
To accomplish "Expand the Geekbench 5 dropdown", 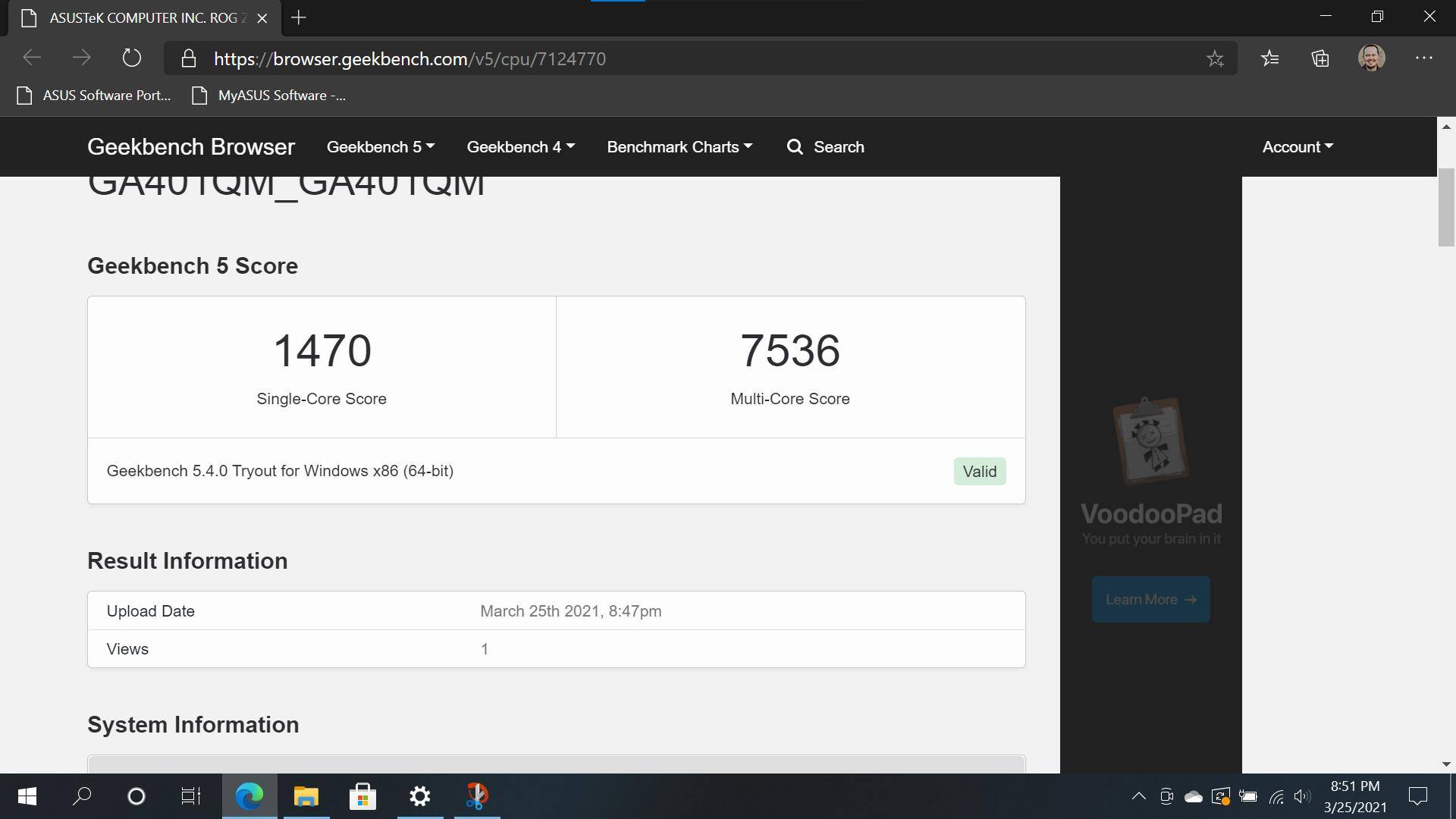I will [380, 147].
